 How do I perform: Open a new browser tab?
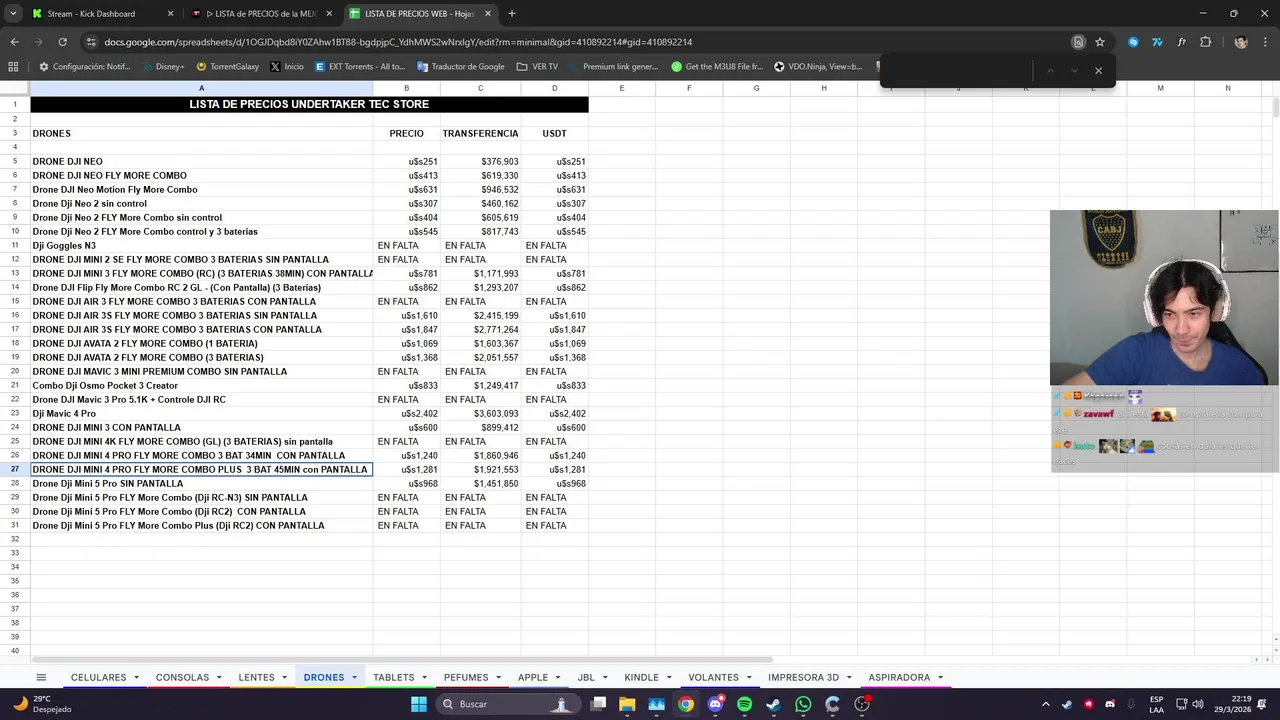click(x=512, y=14)
